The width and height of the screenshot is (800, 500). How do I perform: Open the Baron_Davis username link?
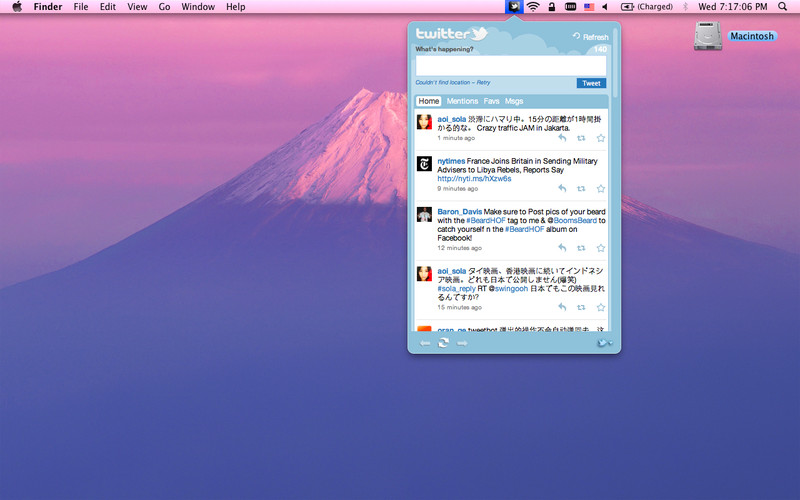click(x=459, y=212)
